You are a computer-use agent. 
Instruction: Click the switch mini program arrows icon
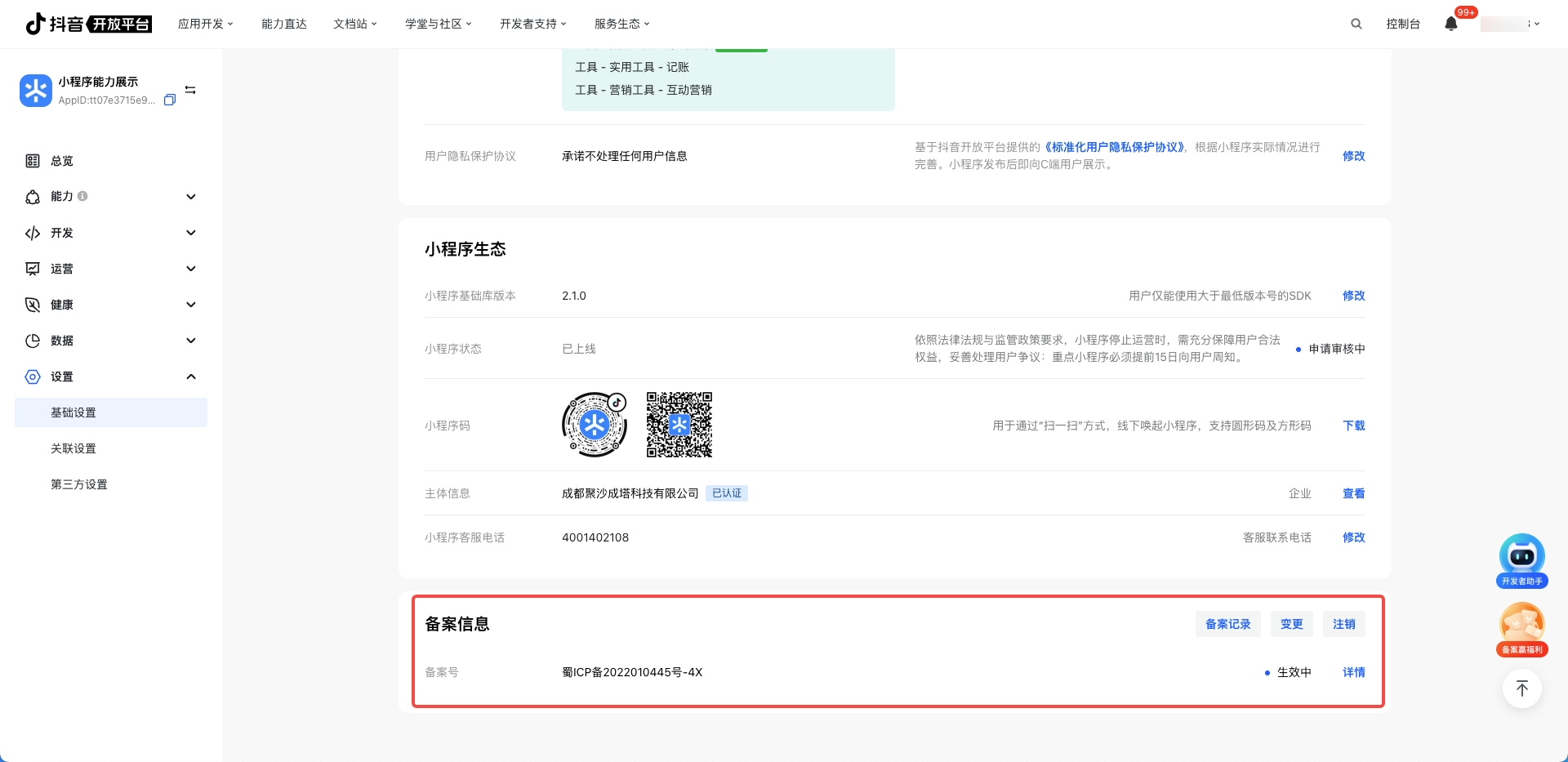[x=190, y=90]
